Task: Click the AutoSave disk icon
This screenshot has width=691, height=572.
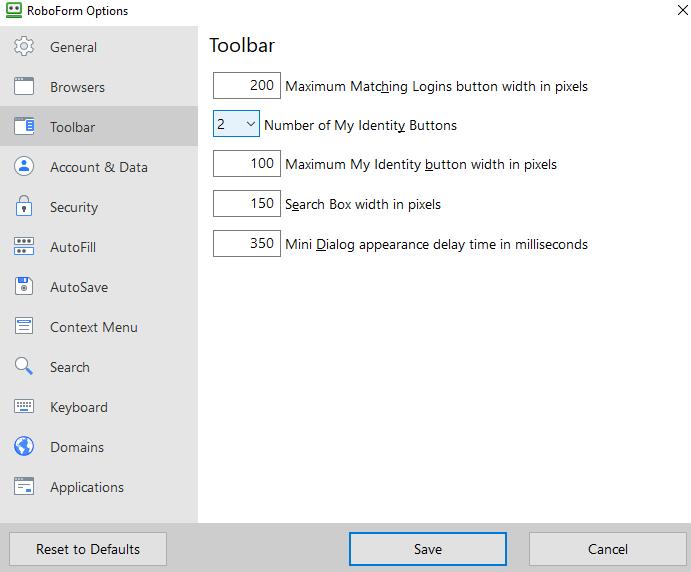Action: pos(24,287)
